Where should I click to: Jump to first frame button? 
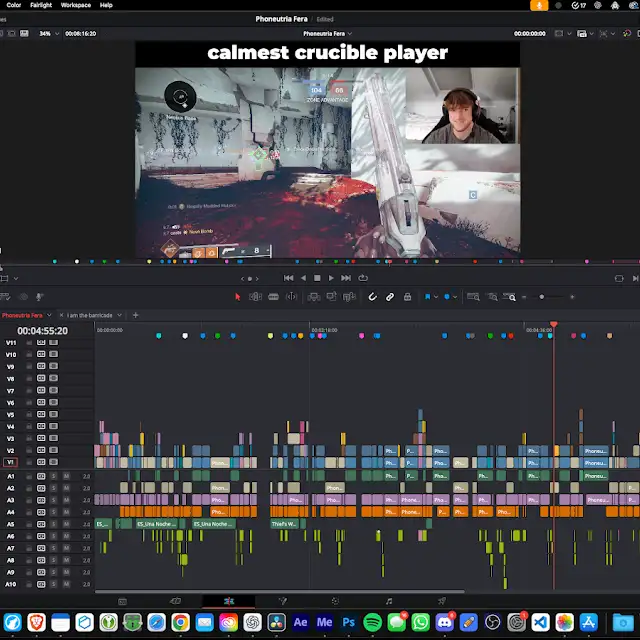pos(288,278)
